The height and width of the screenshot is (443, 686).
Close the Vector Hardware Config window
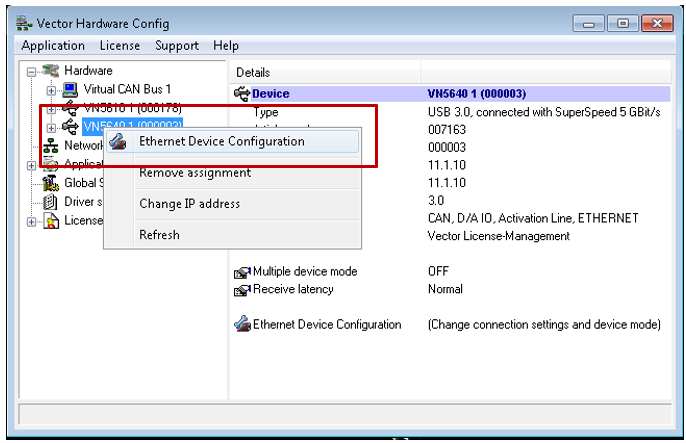point(657,23)
